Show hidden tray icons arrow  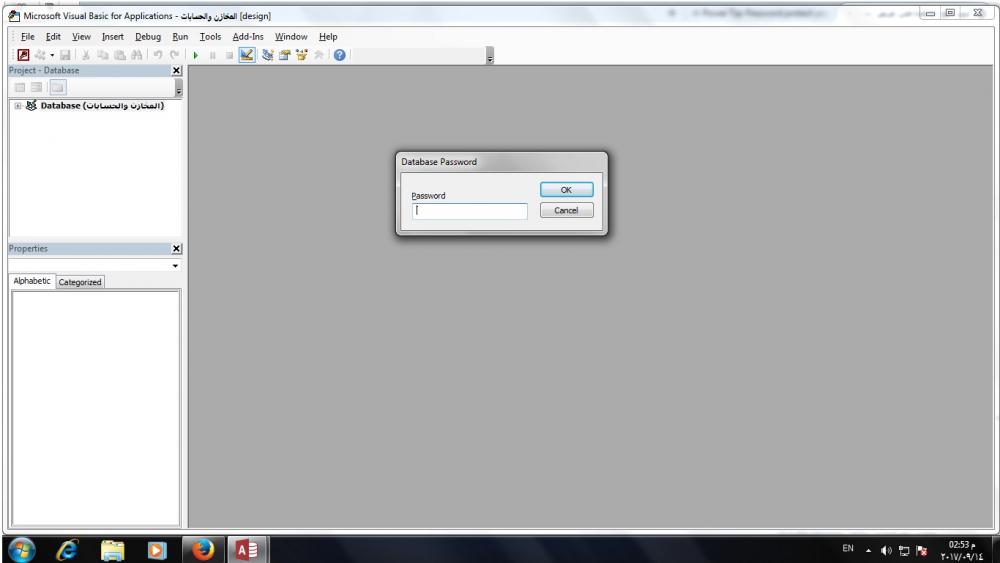click(x=868, y=550)
